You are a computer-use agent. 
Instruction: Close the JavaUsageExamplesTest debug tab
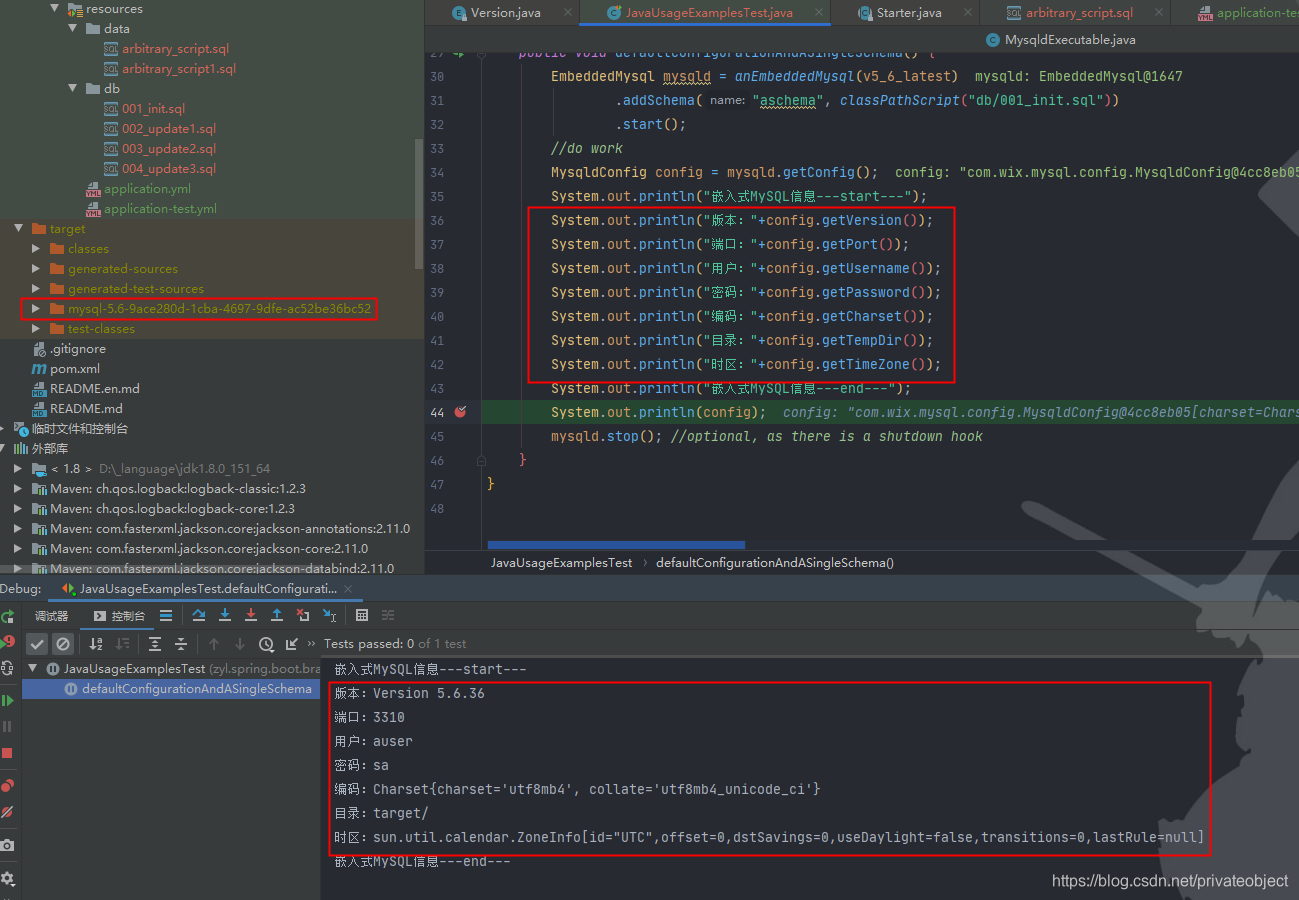pos(348,589)
